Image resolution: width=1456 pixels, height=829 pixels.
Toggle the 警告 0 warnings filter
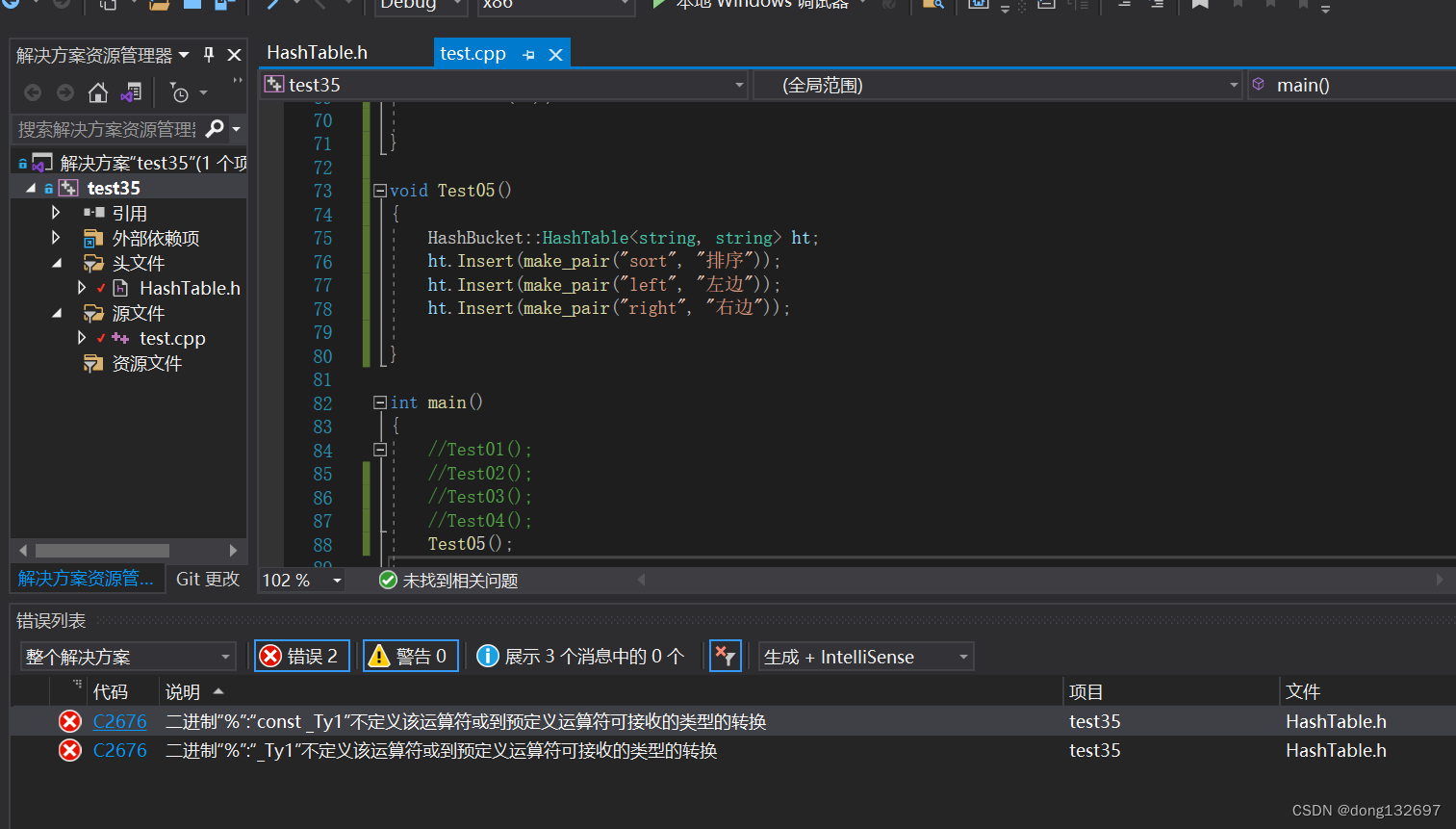[x=410, y=656]
